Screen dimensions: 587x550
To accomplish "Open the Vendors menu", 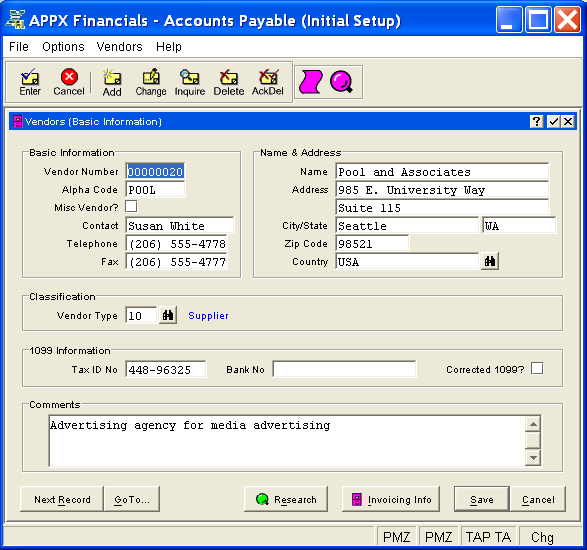I will click(x=119, y=47).
